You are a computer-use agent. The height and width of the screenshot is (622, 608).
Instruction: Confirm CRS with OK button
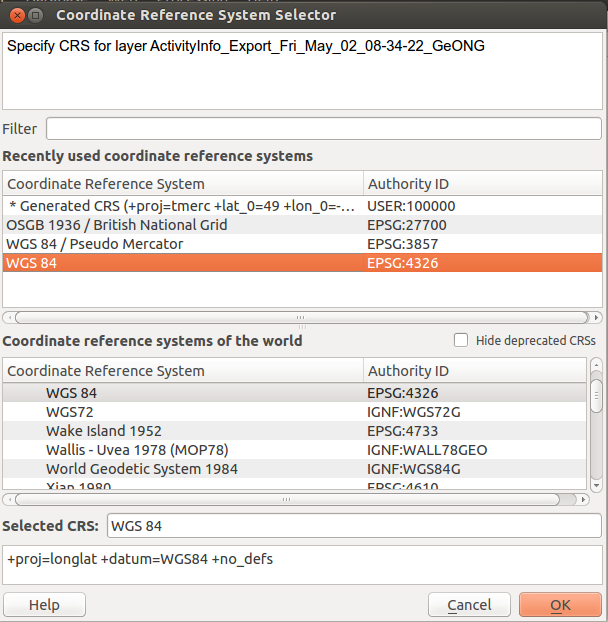click(x=560, y=605)
